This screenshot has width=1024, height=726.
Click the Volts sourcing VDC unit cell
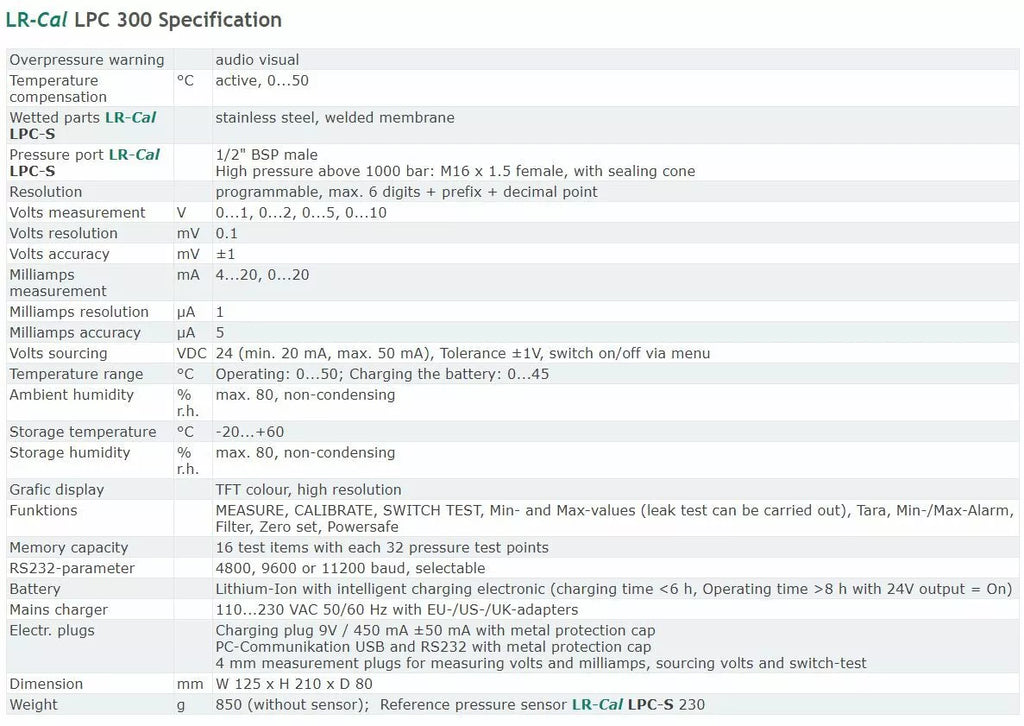pos(191,353)
